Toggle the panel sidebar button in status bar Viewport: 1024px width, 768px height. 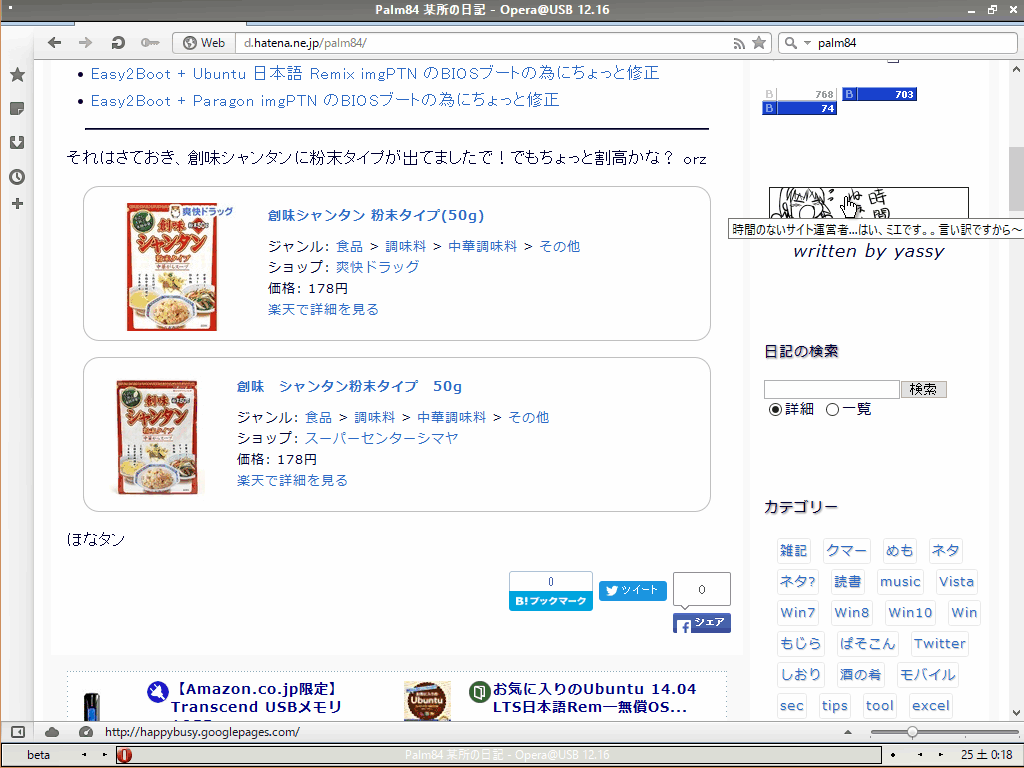pyautogui.click(x=18, y=732)
